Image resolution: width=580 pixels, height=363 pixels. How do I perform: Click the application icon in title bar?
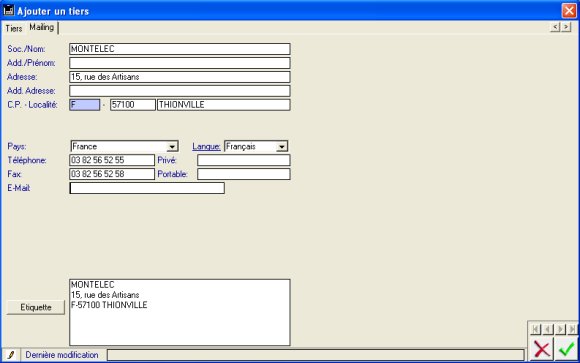tap(9, 10)
